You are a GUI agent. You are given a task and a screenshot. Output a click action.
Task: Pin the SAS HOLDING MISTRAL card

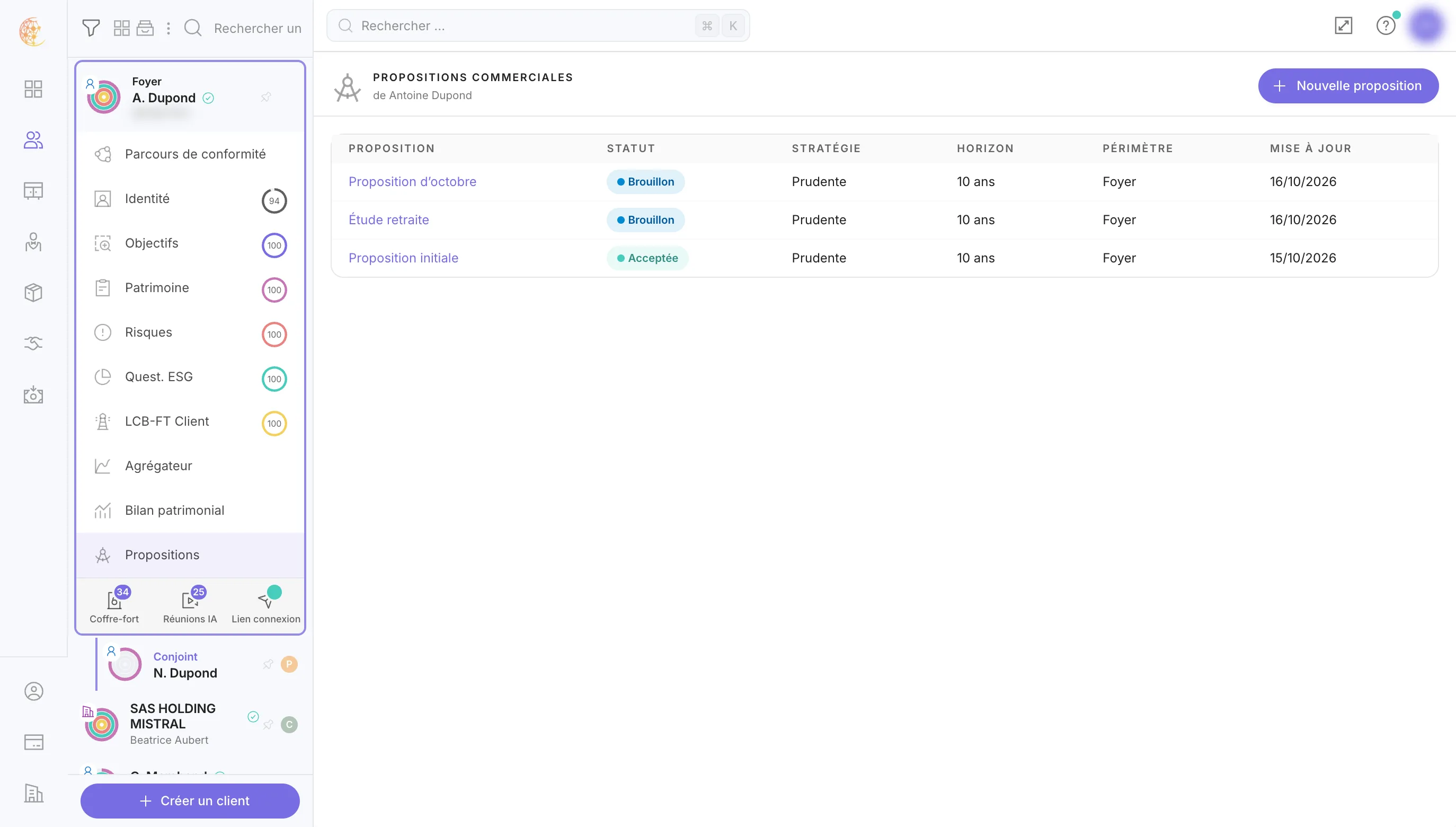[268, 725]
